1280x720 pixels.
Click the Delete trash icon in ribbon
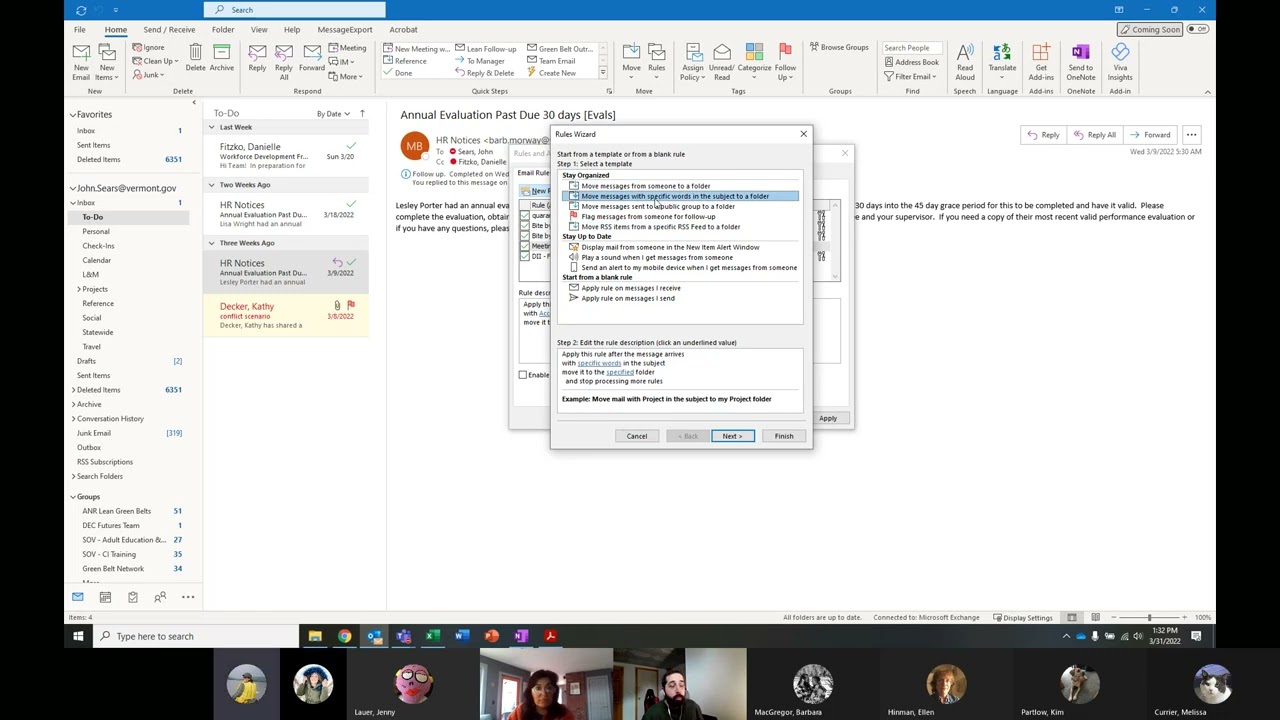[x=195, y=58]
